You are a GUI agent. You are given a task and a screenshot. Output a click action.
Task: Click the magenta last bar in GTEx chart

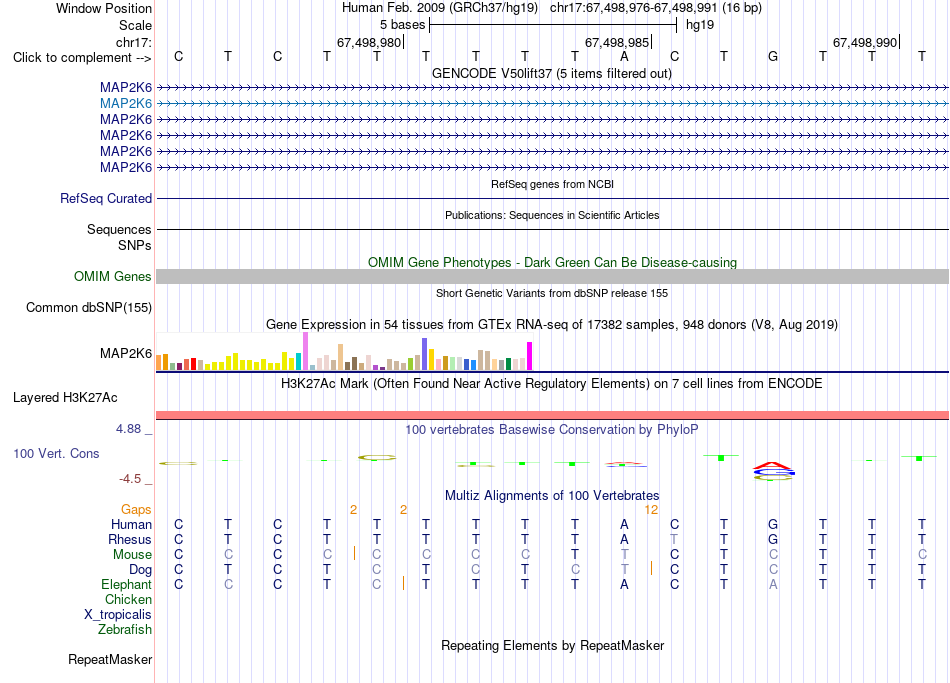[530, 356]
